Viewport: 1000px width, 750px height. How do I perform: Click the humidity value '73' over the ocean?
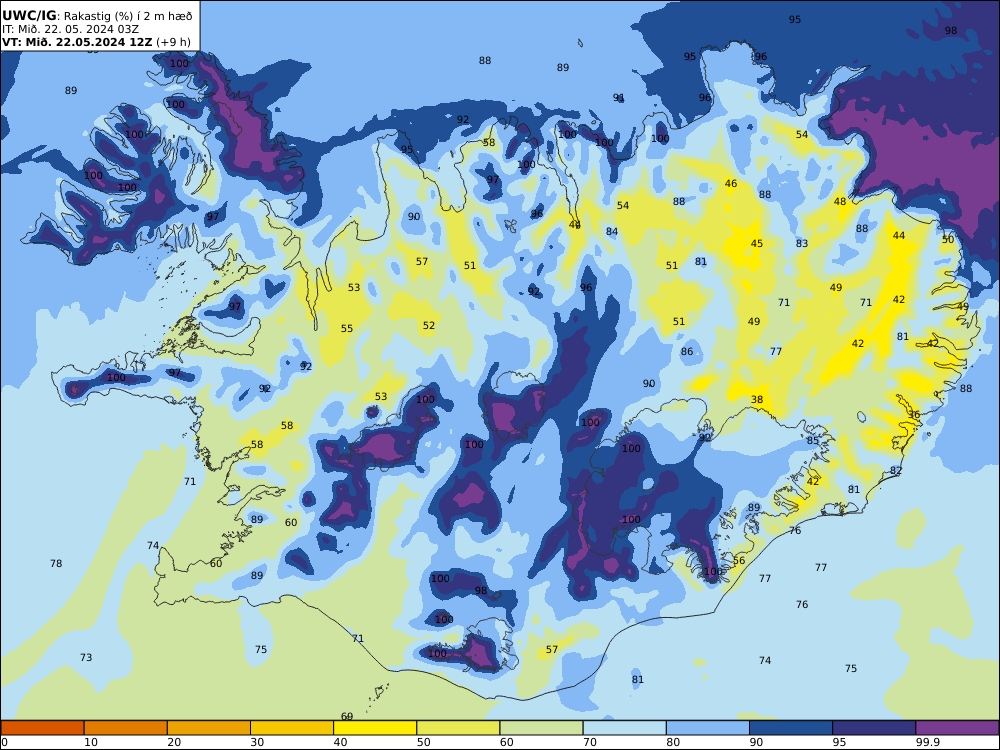[x=85, y=657]
